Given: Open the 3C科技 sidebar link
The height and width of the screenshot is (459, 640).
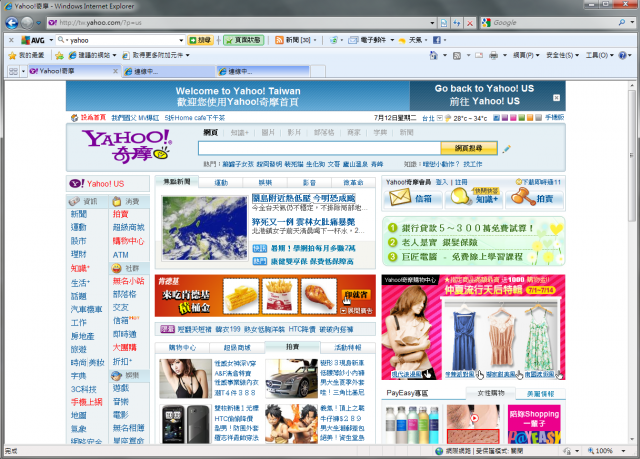Looking at the screenshot, I should coord(84,389).
